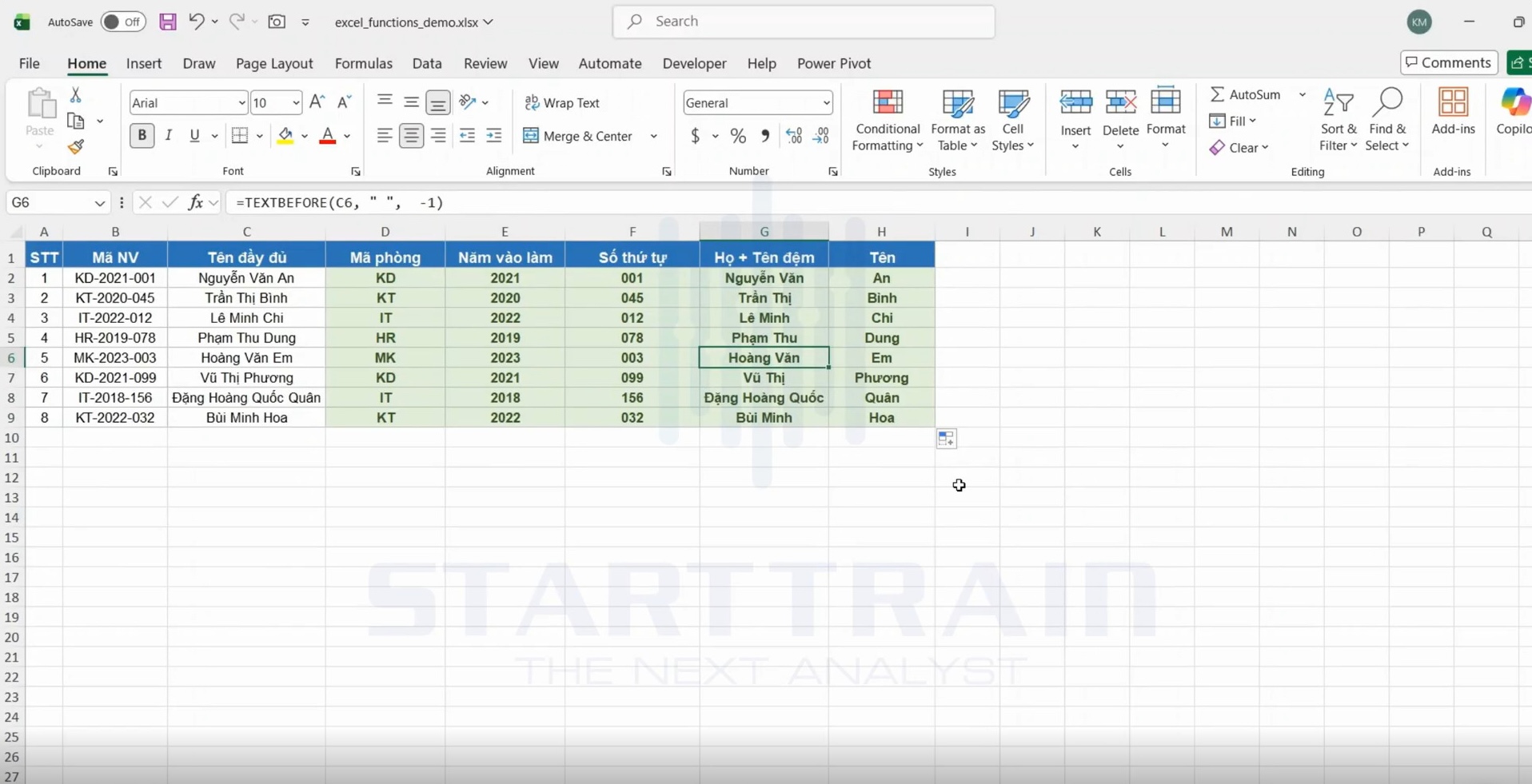
Task: Toggle Center horizontal alignment
Action: click(411, 136)
